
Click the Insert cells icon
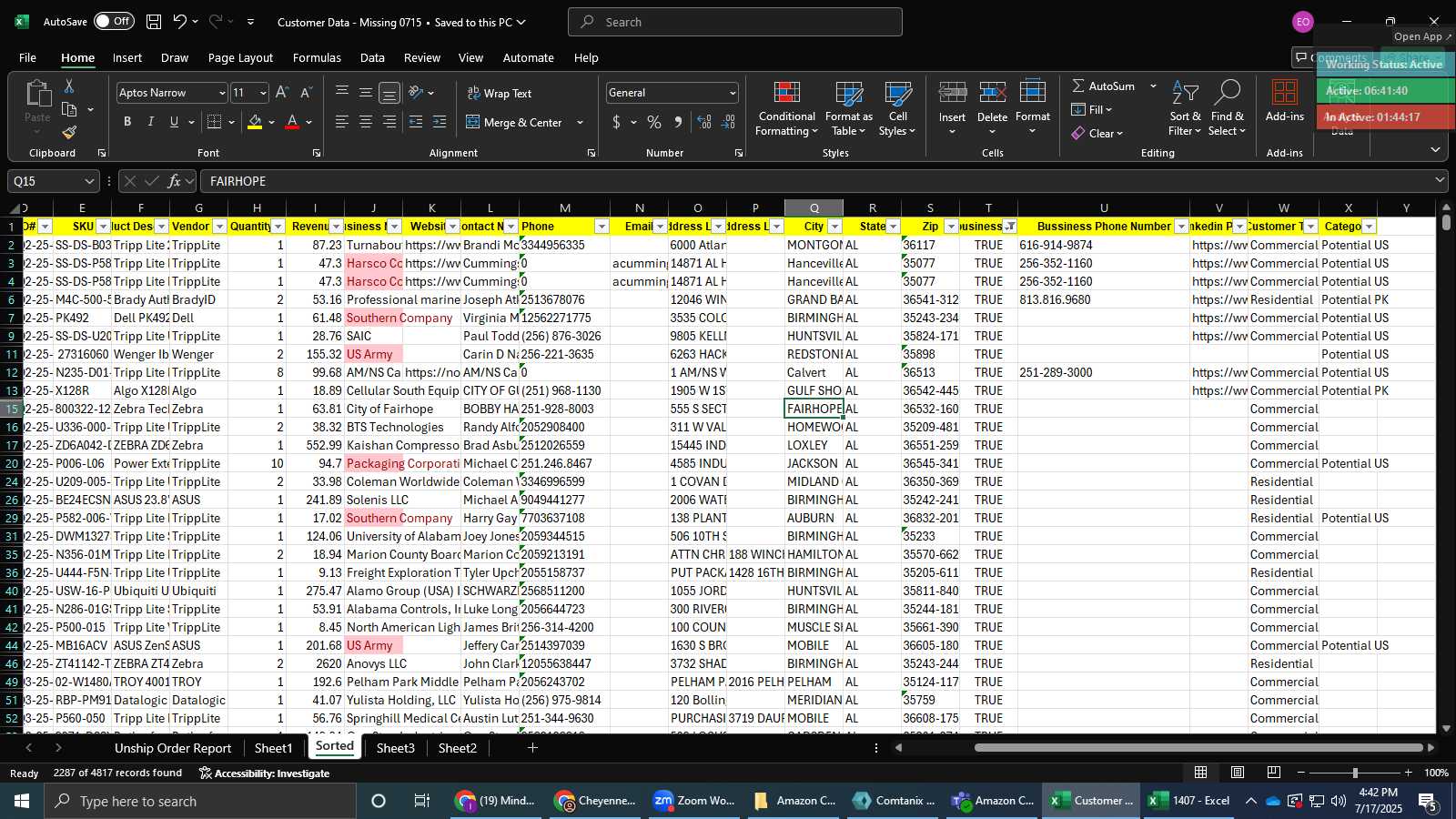953,94
